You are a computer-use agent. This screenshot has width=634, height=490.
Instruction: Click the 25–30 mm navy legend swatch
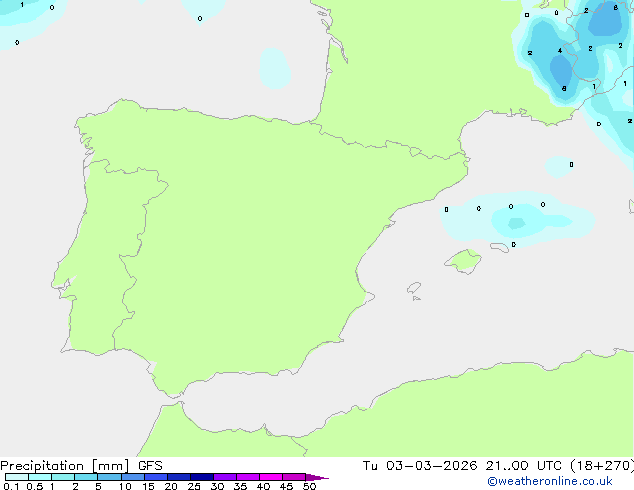[202, 477]
